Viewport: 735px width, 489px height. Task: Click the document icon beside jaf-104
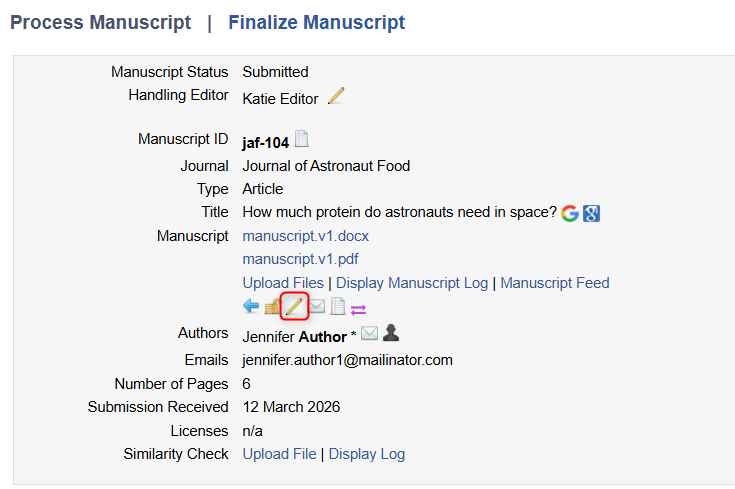pyautogui.click(x=301, y=141)
